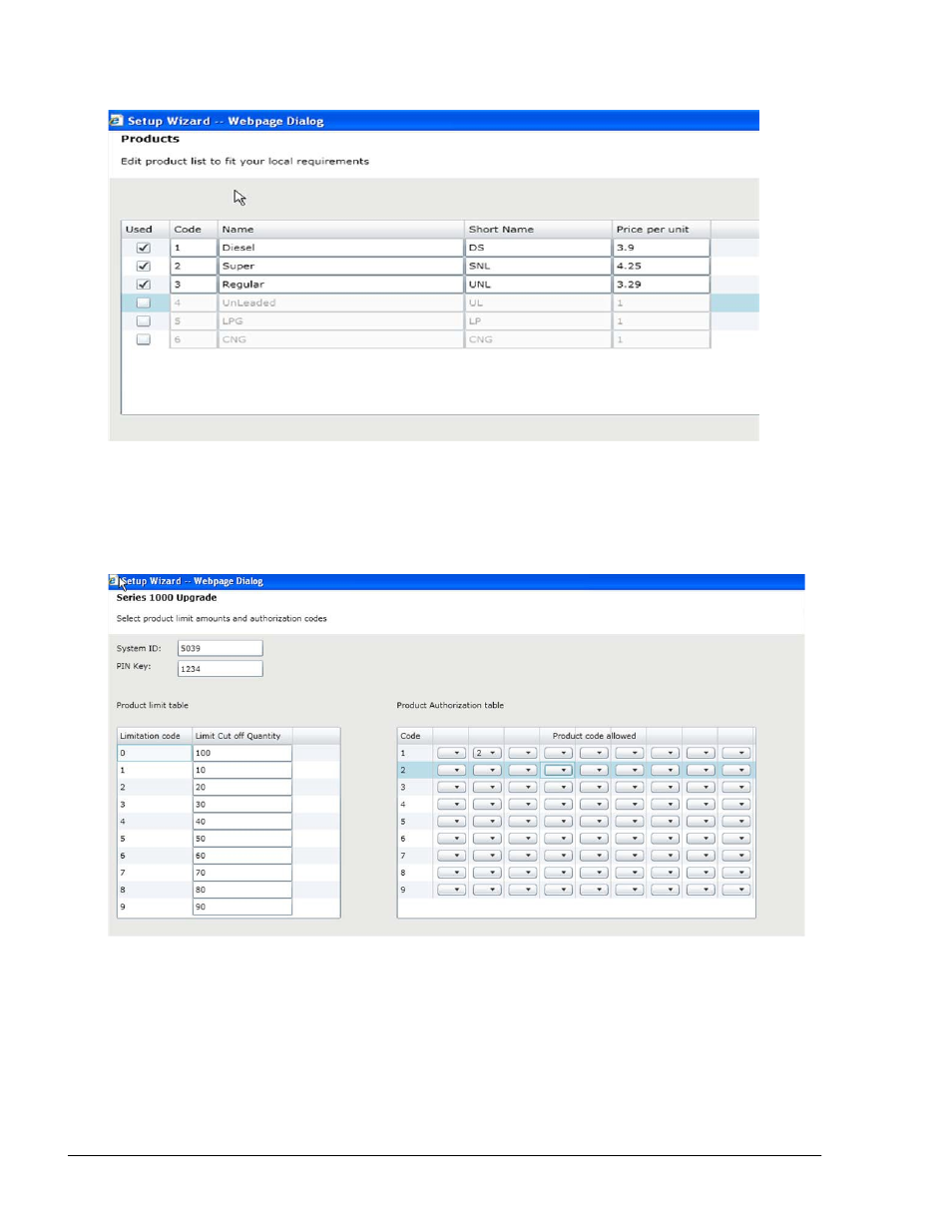Edit limit quantity 80 for limitation code 8

coord(242,890)
